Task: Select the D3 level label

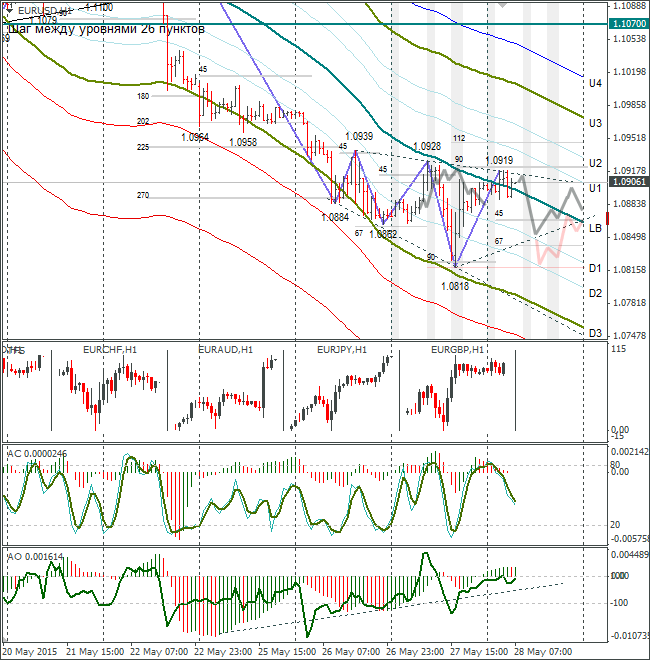Action: click(x=595, y=333)
